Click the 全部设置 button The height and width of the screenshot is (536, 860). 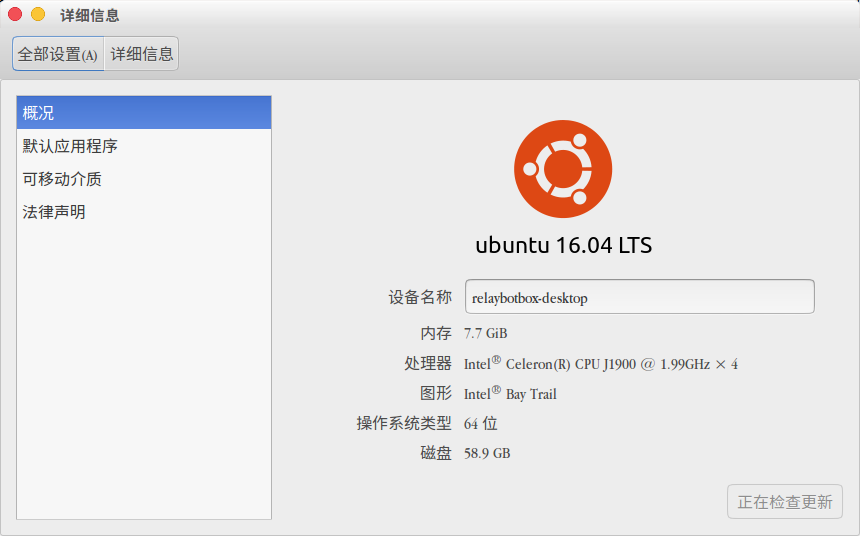tap(58, 54)
